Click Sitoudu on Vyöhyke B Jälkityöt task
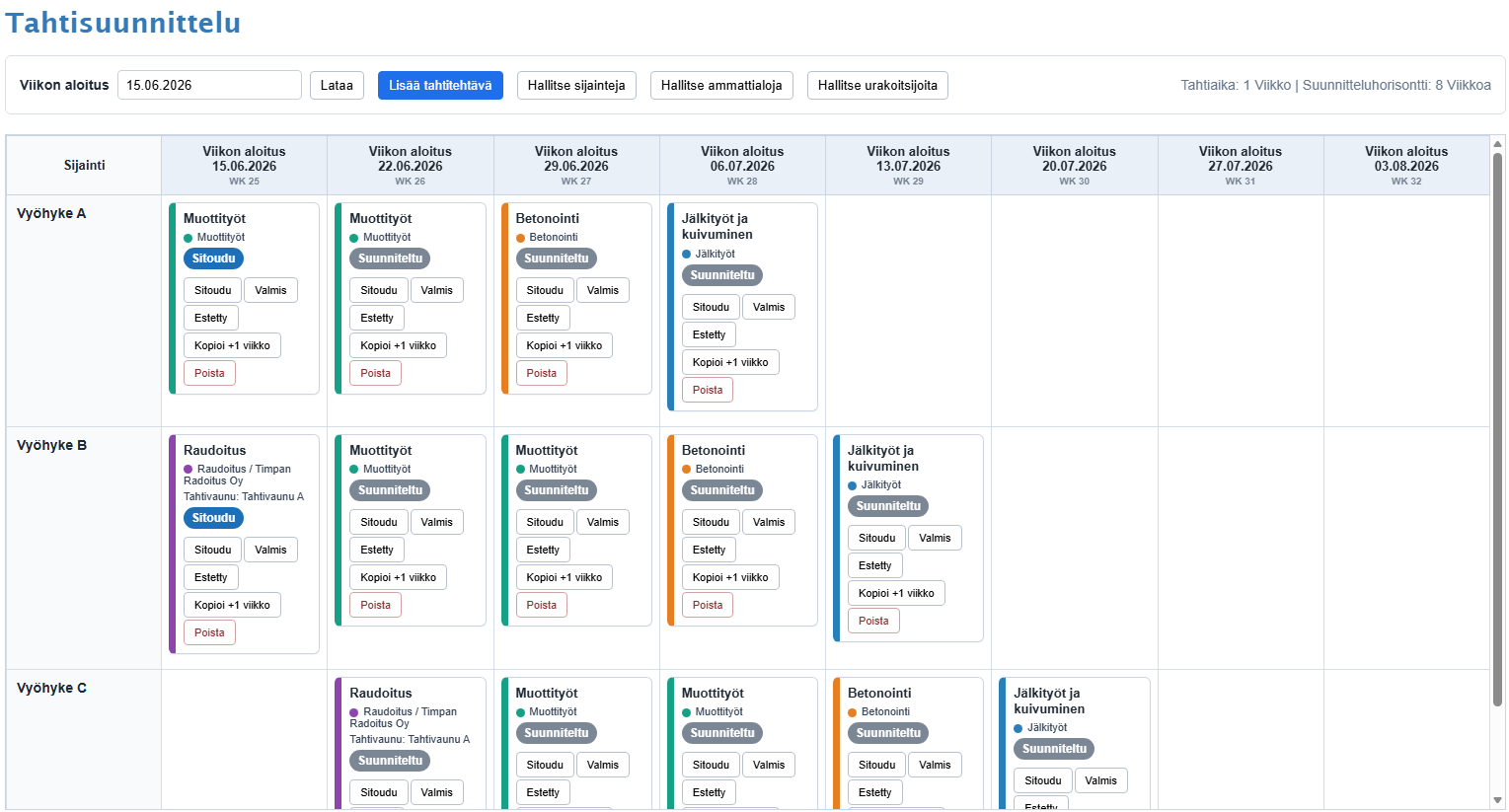The width and height of the screenshot is (1509, 812). pos(876,538)
